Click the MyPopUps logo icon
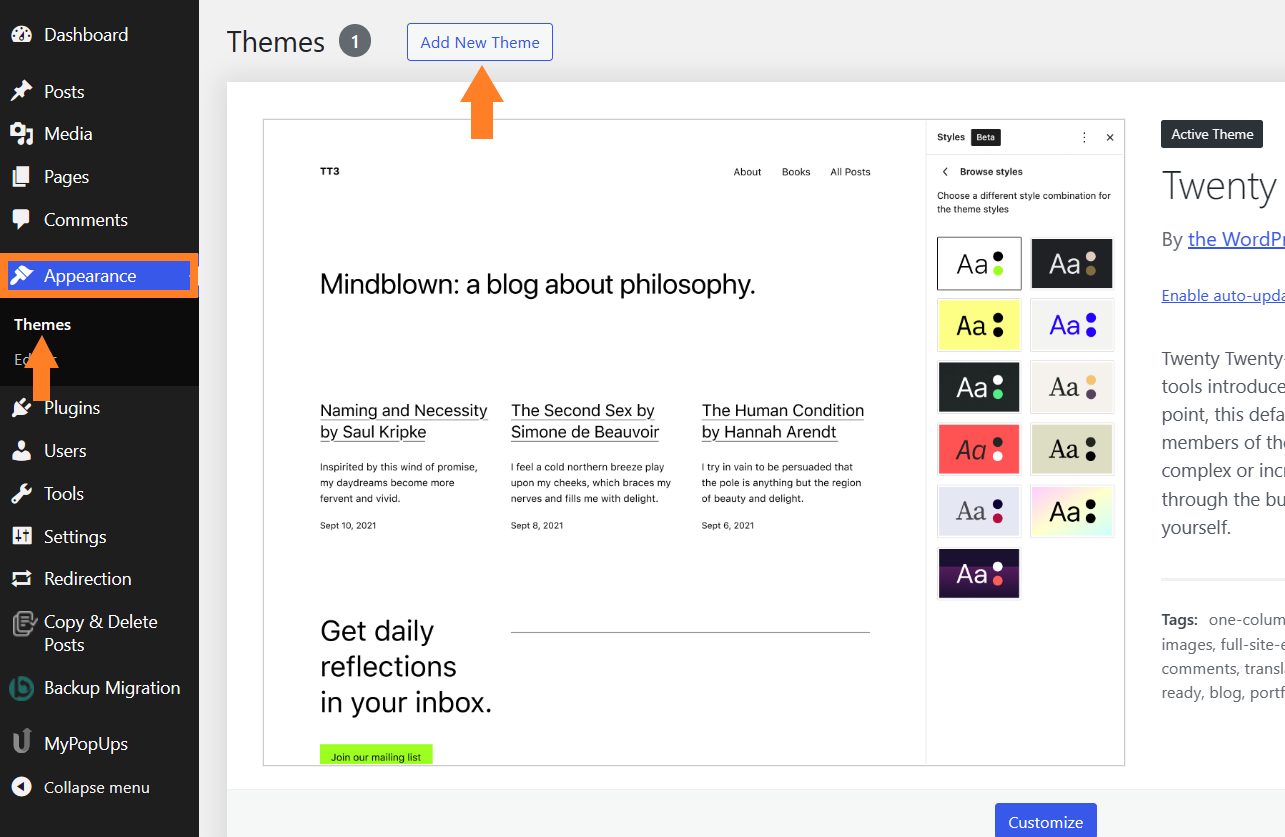 [x=21, y=743]
